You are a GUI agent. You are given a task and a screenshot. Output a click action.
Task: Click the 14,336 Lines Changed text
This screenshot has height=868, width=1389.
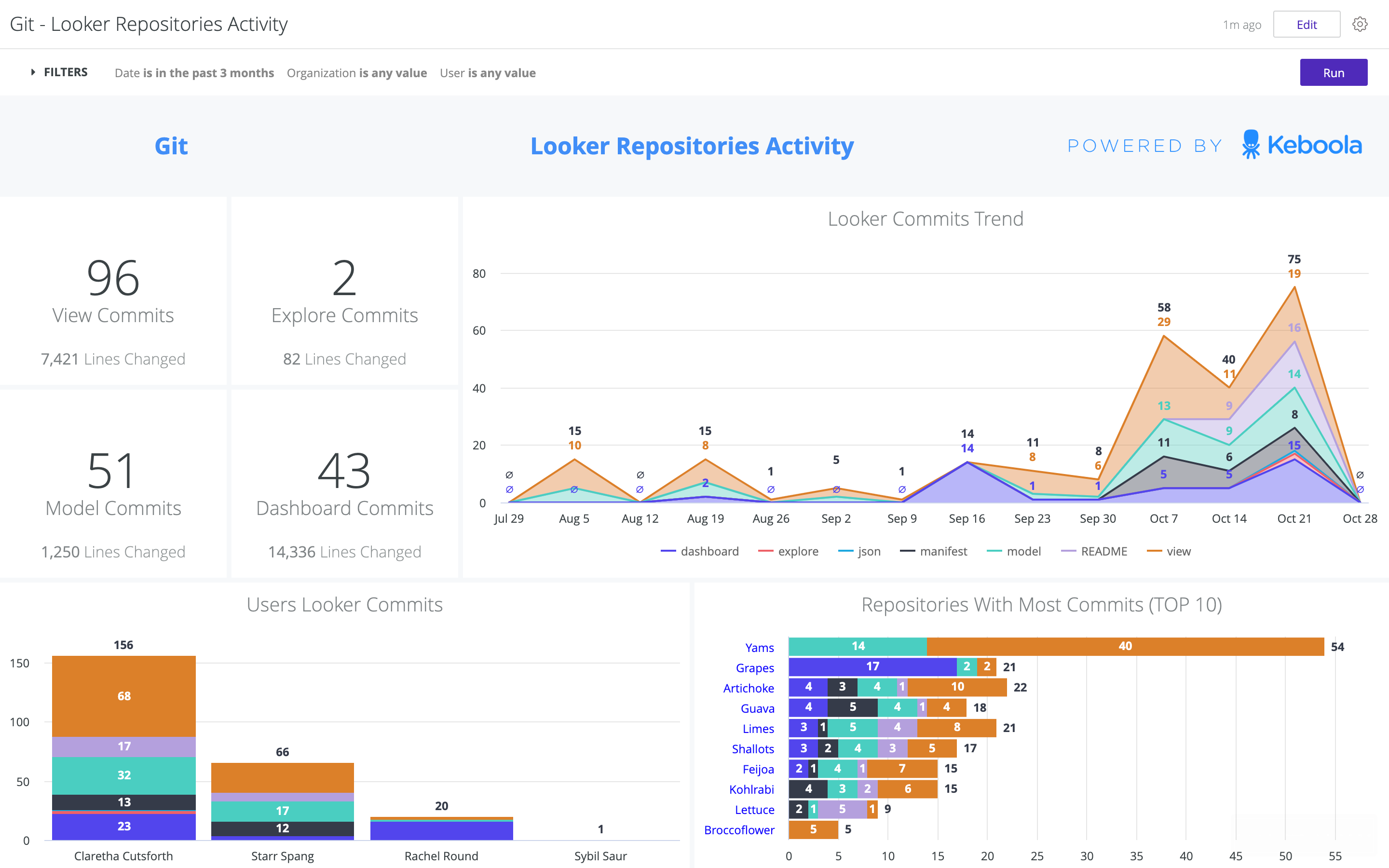point(344,552)
